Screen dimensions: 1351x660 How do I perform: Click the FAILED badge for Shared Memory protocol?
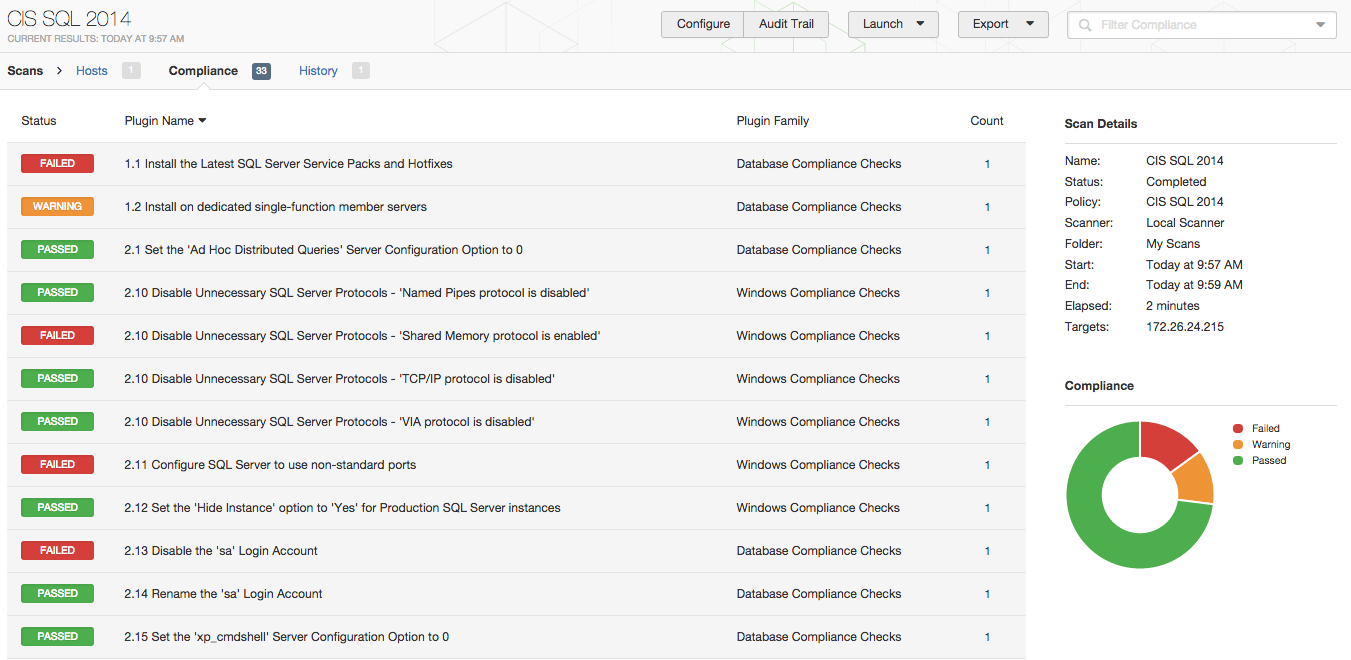tap(57, 336)
